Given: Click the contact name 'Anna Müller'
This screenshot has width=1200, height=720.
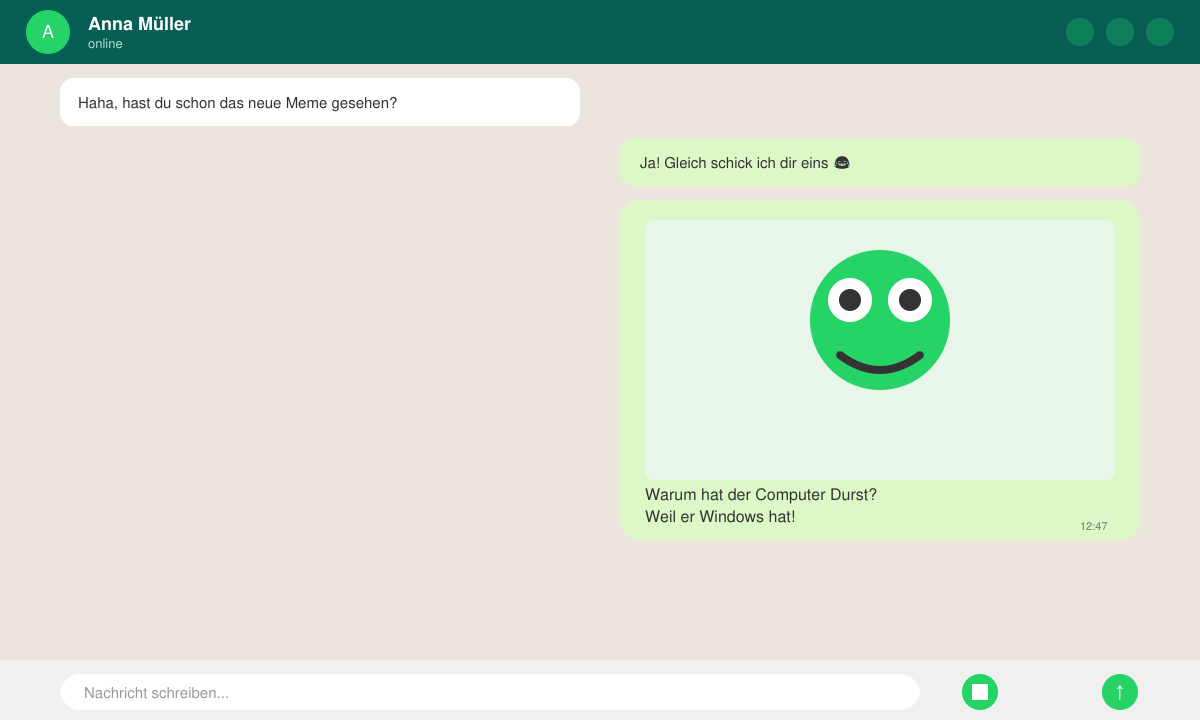Looking at the screenshot, I should pyautogui.click(x=139, y=24).
